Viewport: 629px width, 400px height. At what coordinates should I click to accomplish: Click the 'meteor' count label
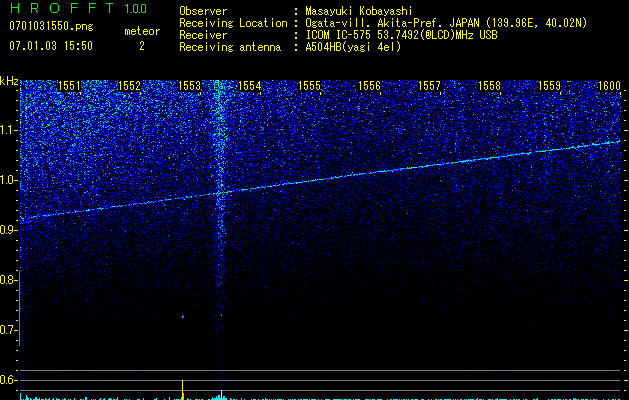142,31
